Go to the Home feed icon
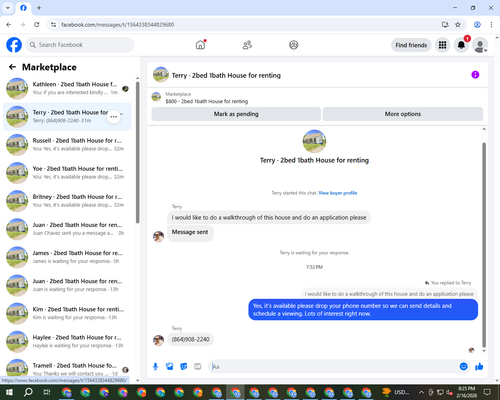Image resolution: width=500 pixels, height=400 pixels. pos(200,45)
